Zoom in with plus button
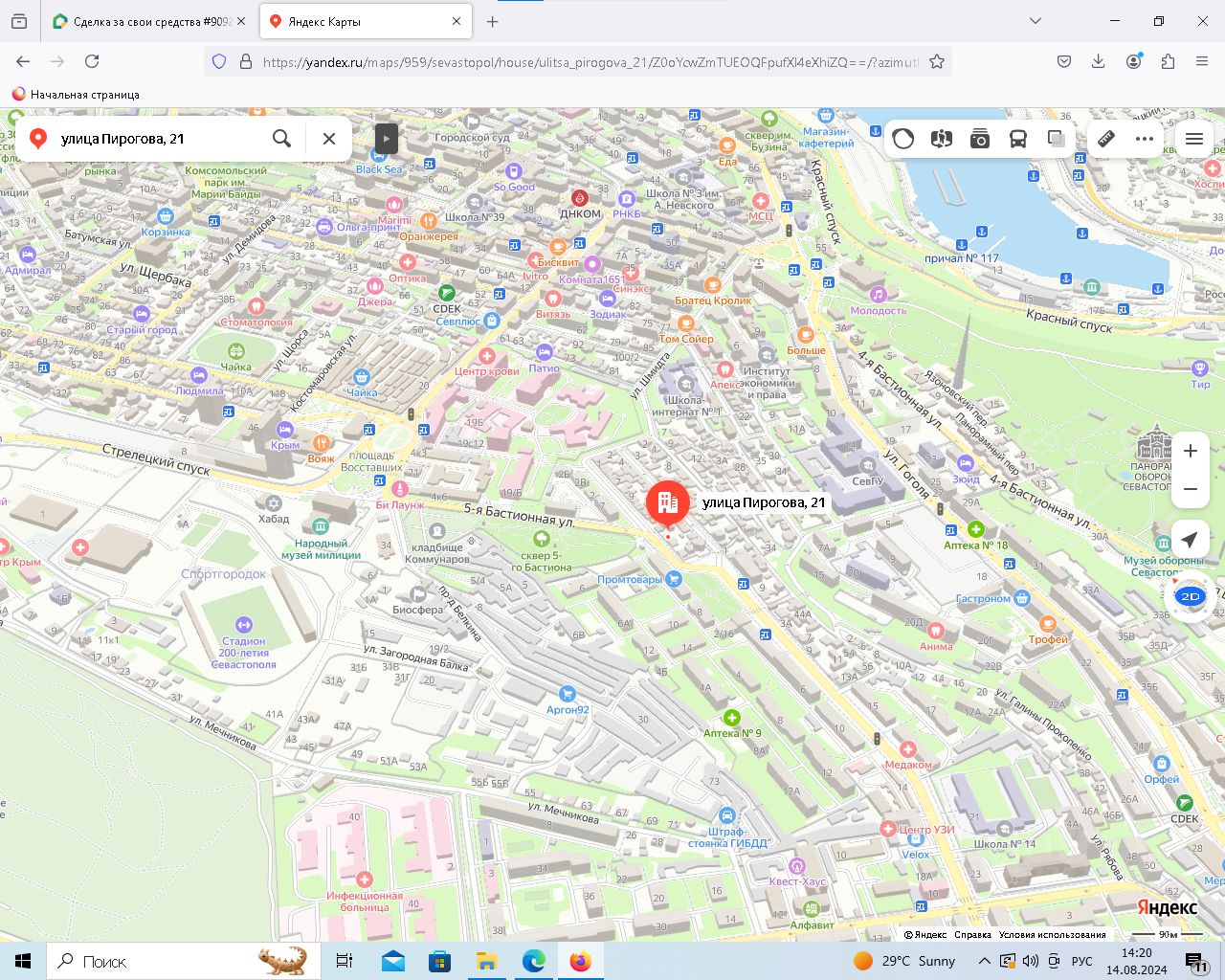1225x980 pixels. 1190,451
